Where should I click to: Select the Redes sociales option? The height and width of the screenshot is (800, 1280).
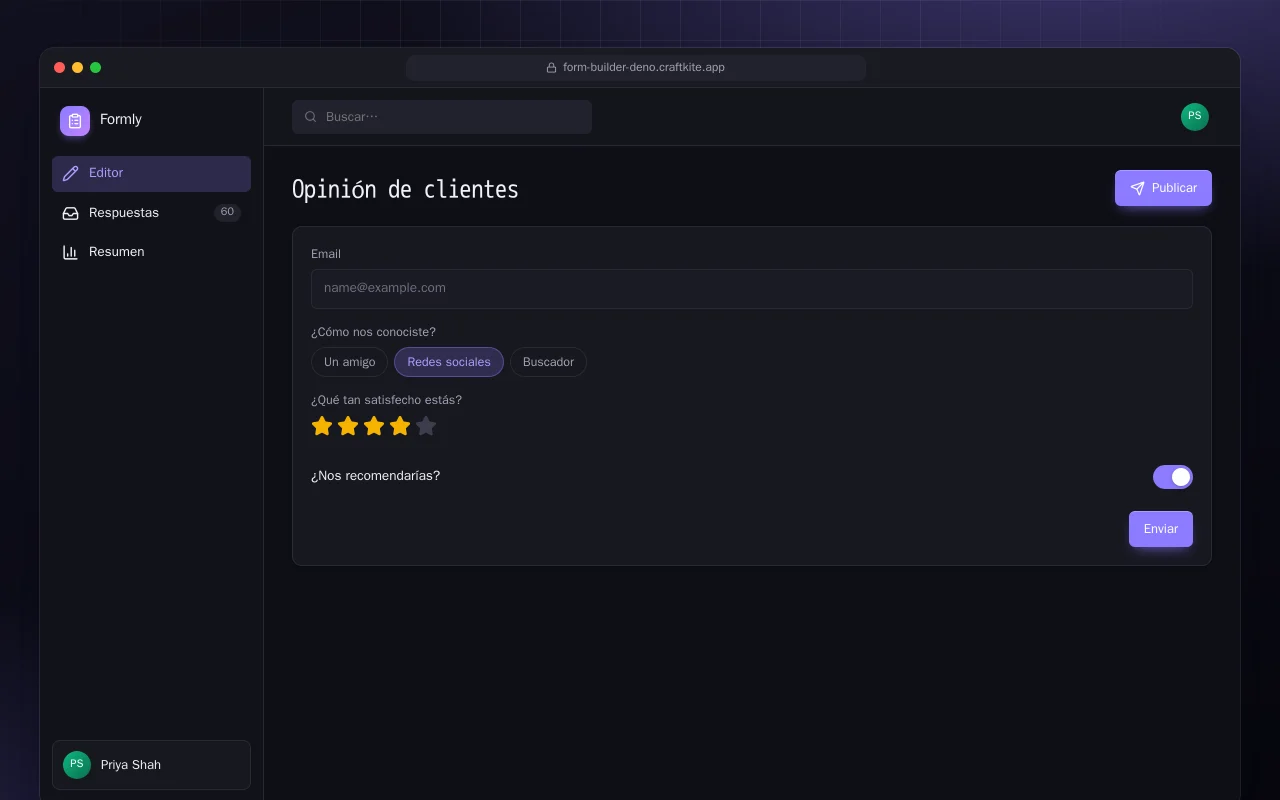tap(449, 362)
